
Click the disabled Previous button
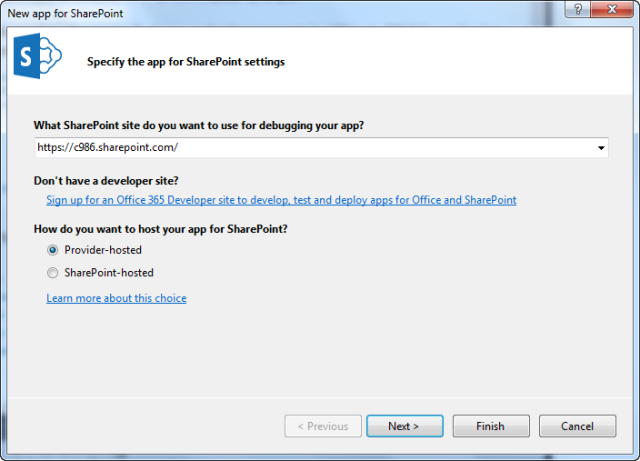322,426
